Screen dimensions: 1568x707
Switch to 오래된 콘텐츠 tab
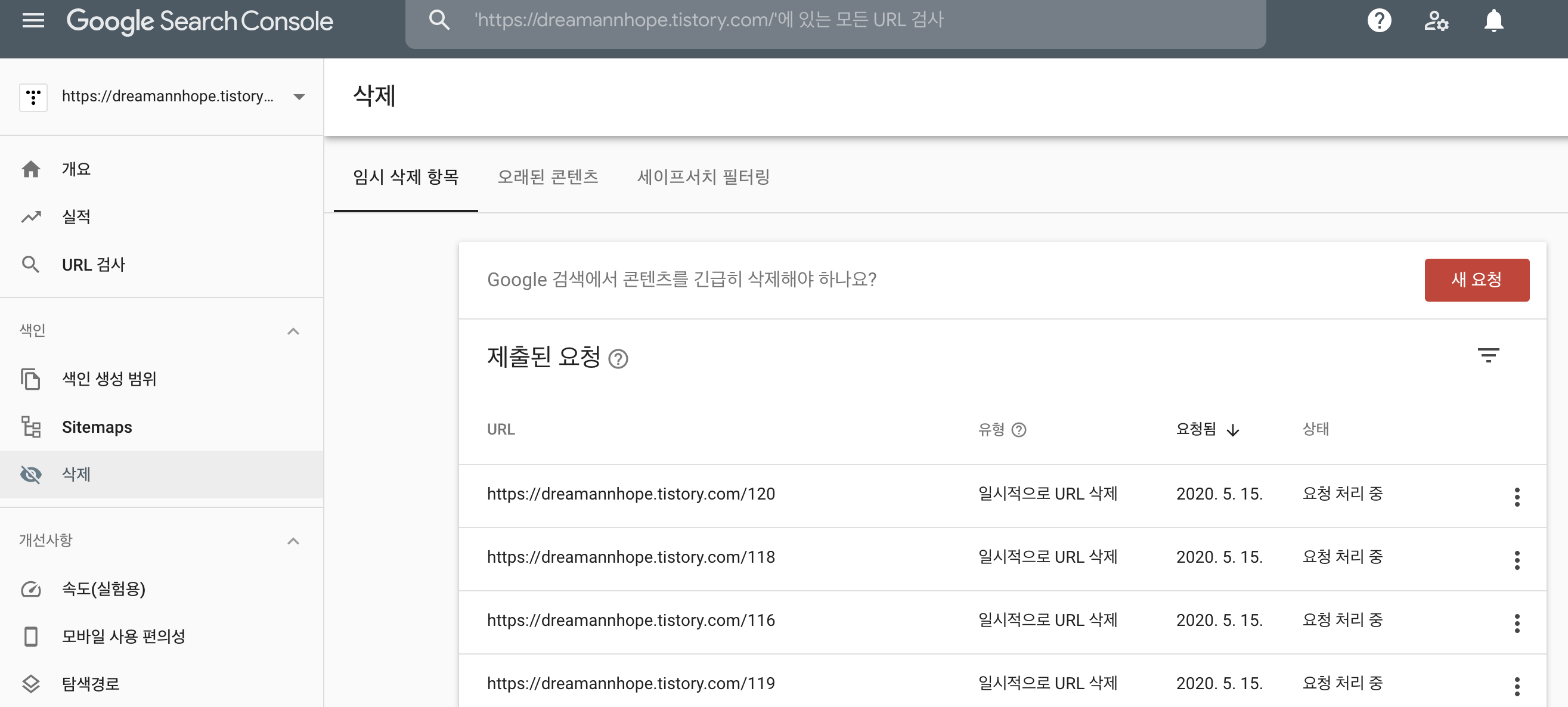tap(547, 177)
